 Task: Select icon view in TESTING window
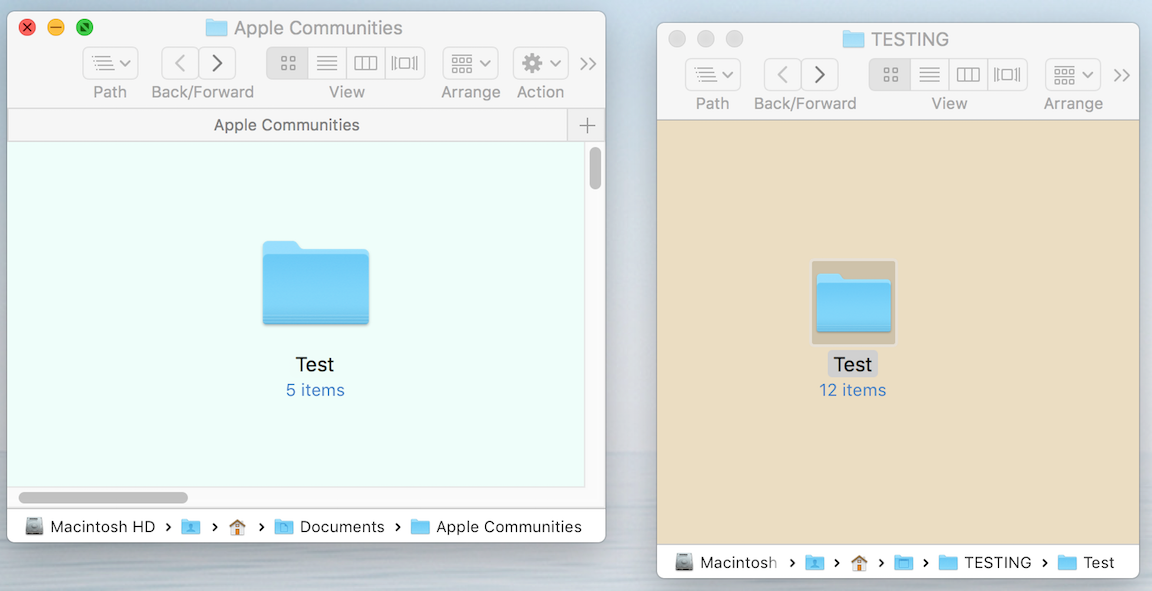click(x=890, y=75)
